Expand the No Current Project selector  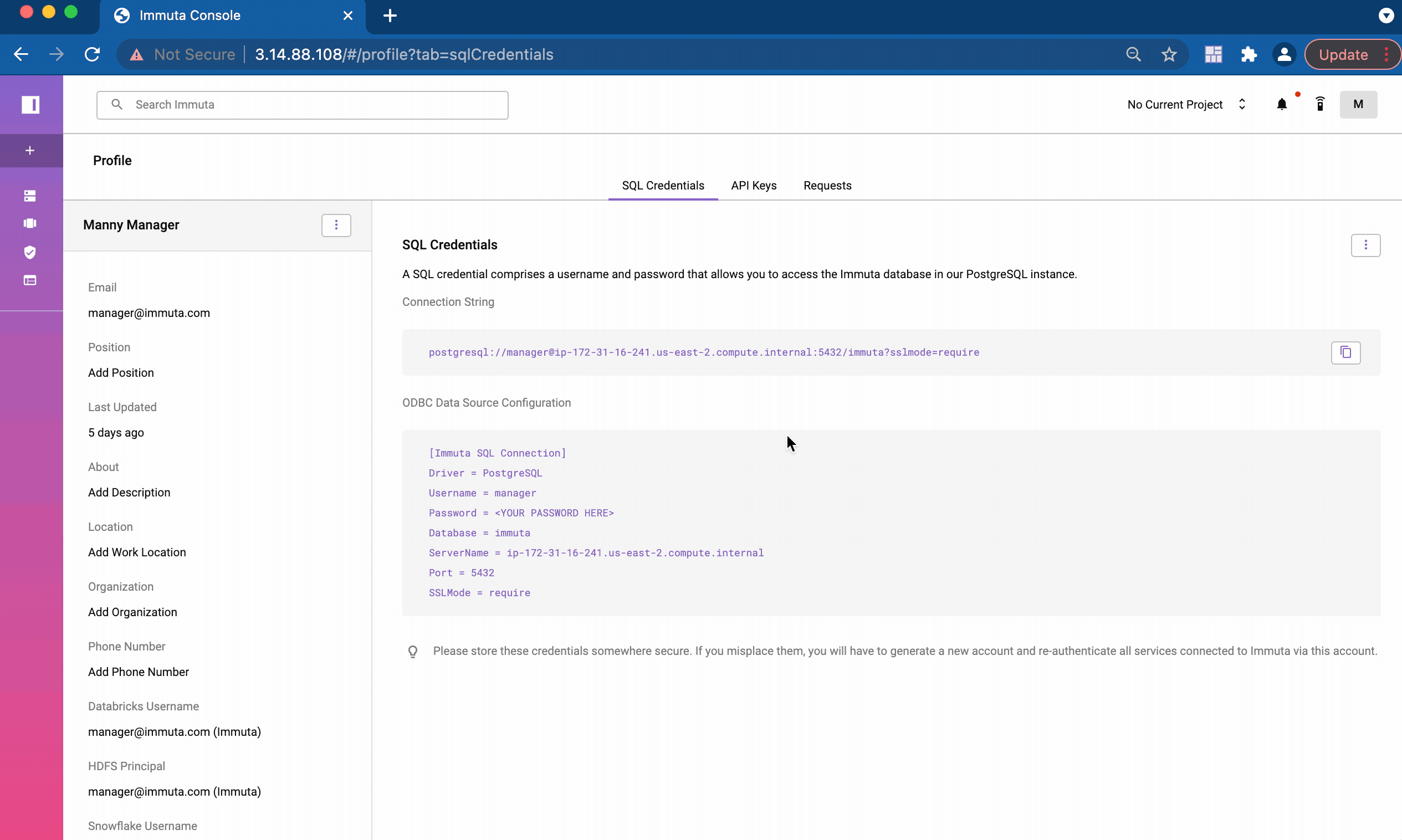[1186, 105]
